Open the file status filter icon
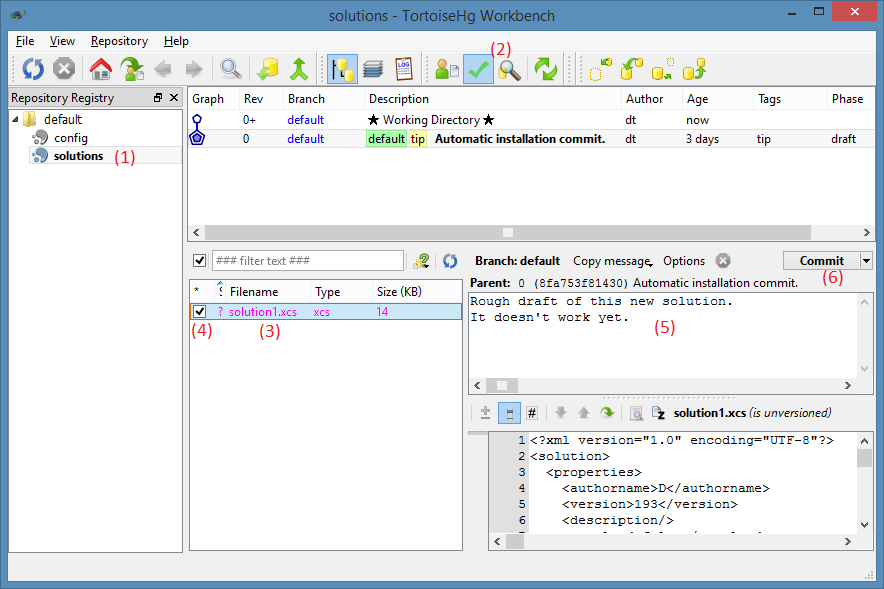Viewport: 884px width, 589px height. [422, 260]
